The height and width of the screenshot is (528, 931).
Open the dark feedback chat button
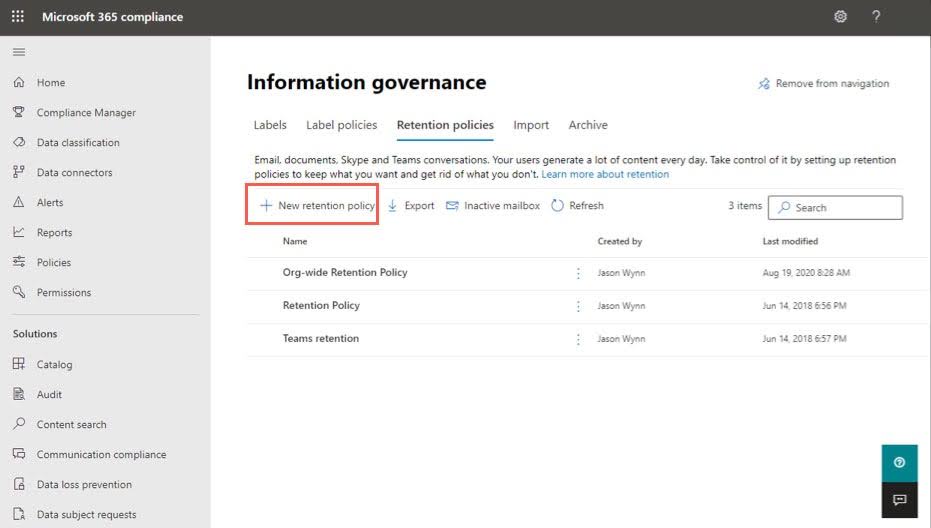point(900,499)
